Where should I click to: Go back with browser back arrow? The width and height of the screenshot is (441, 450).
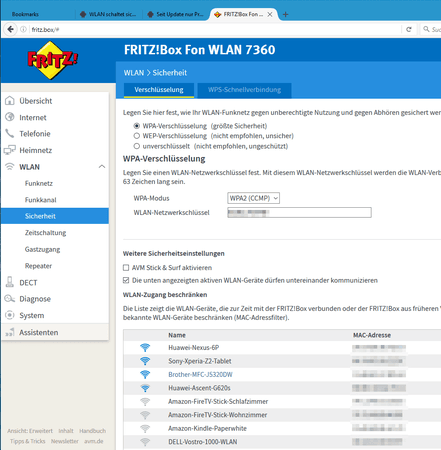click(x=11, y=29)
